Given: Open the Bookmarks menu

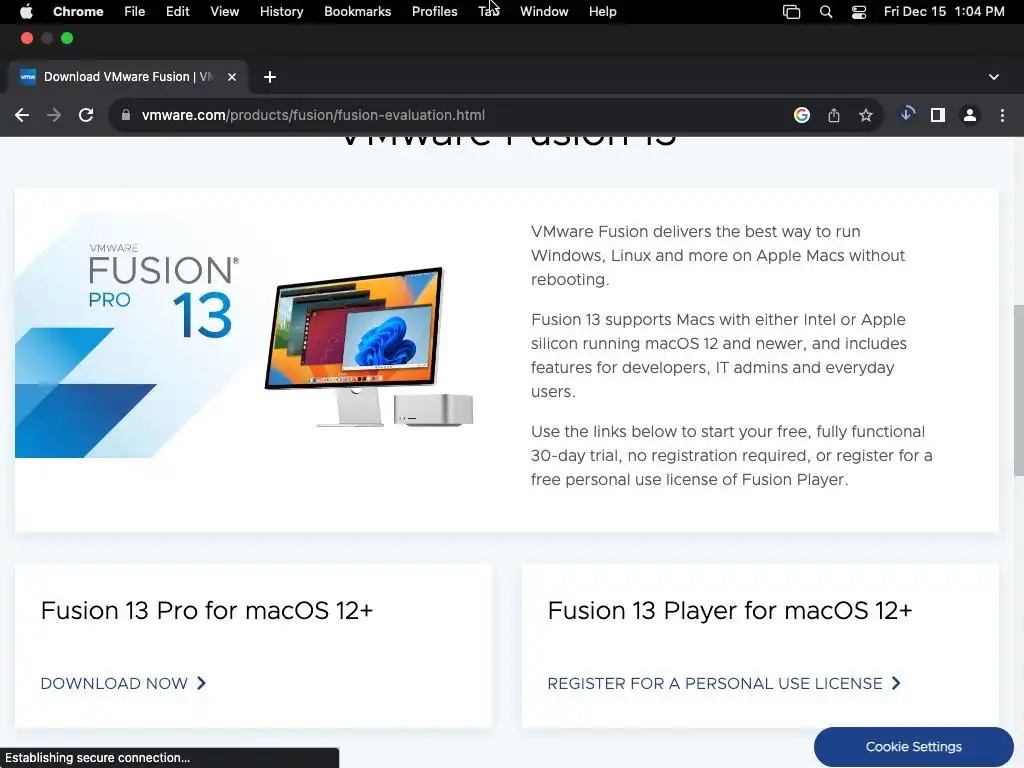Looking at the screenshot, I should [x=357, y=11].
